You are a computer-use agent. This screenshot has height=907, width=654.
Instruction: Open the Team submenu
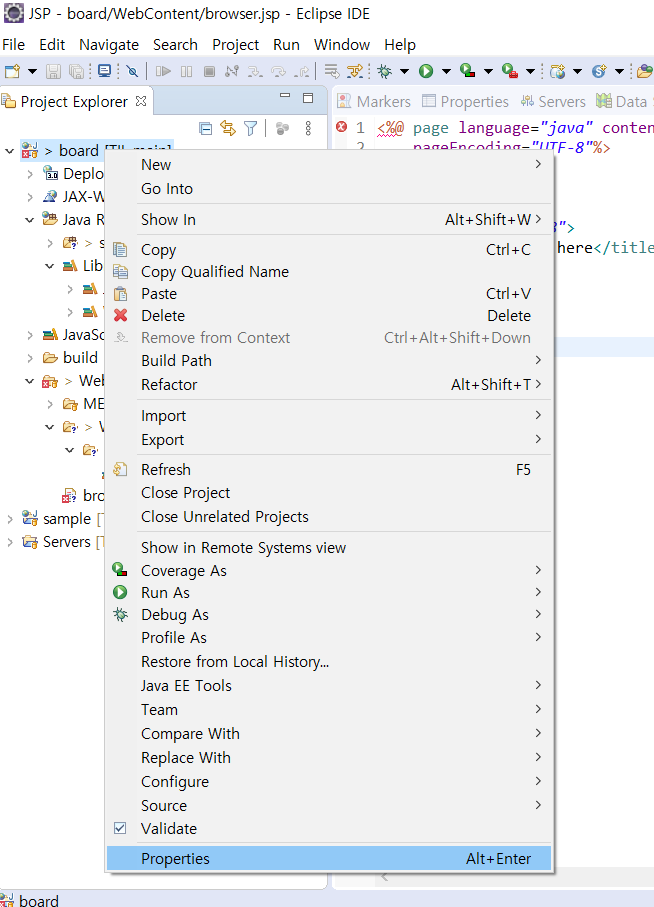click(x=330, y=709)
